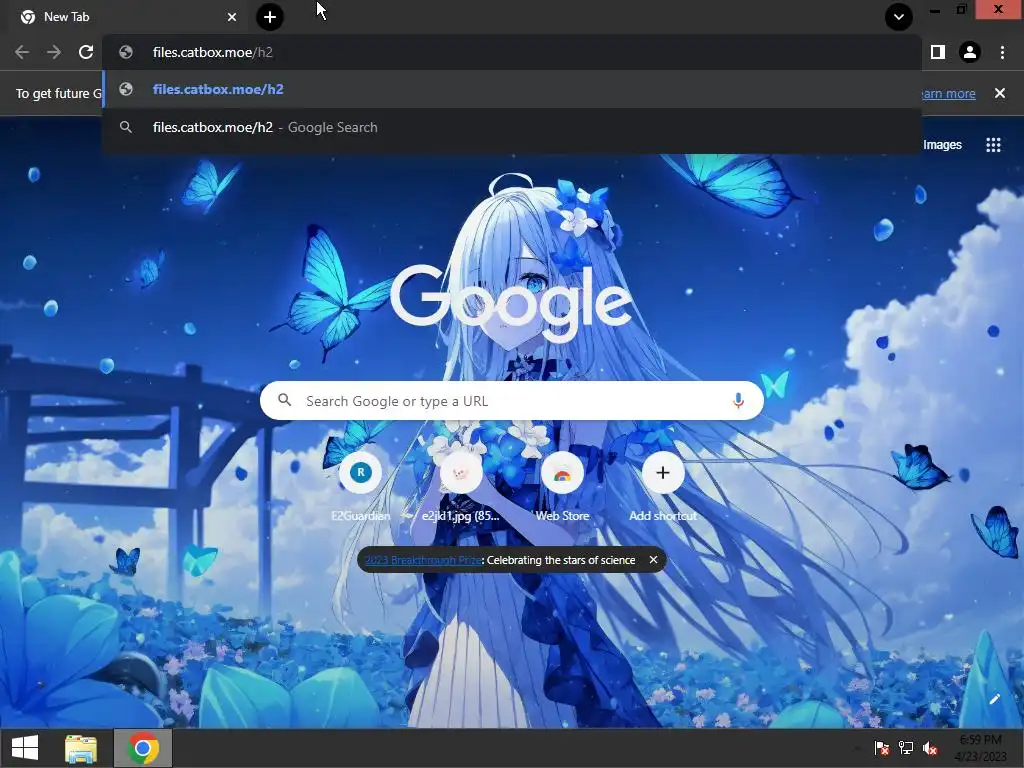Select the Google Search suggestion for files.catbox.moe/h2
The image size is (1024, 768).
512,127
